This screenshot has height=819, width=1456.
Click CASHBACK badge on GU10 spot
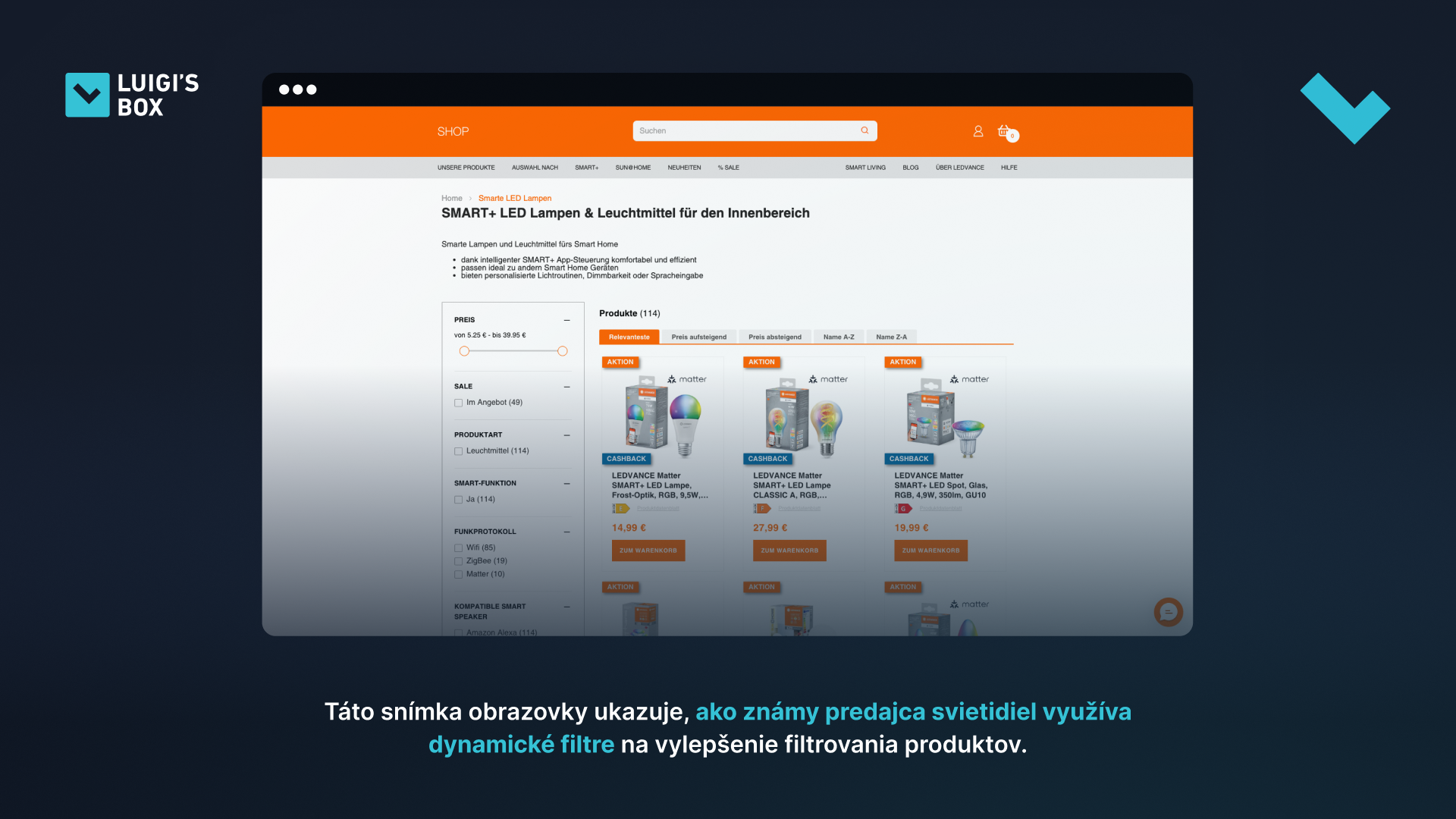908,459
